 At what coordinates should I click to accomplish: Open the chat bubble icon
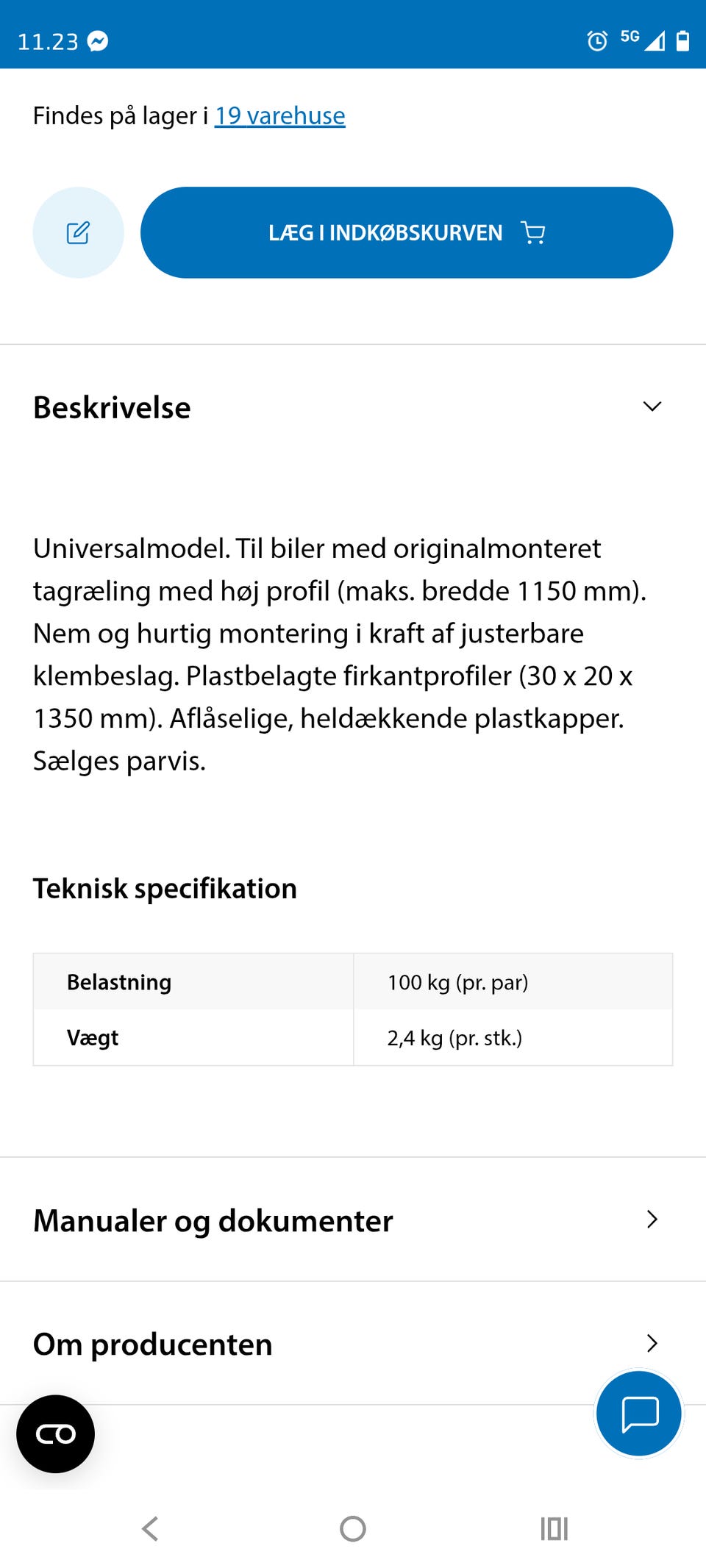639,1413
